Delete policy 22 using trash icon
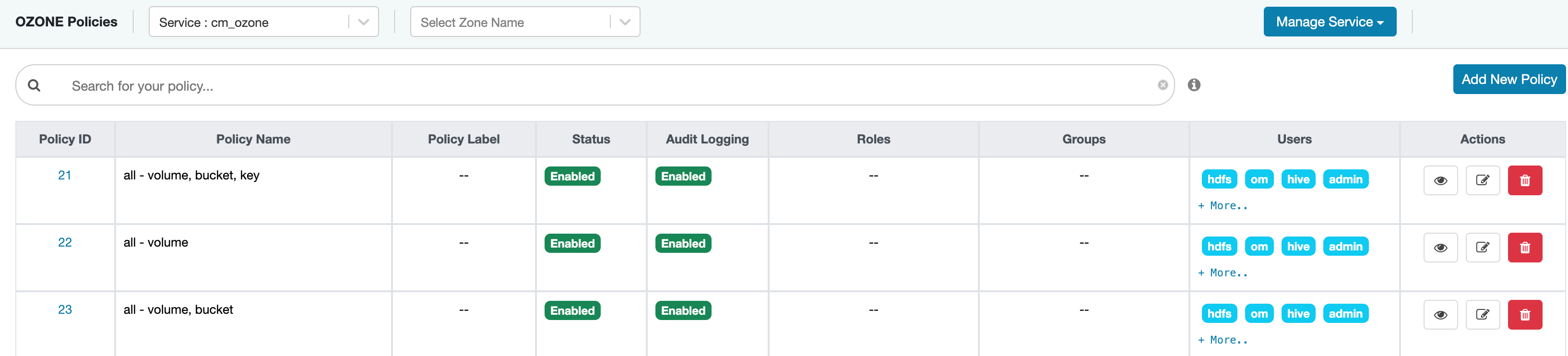Image resolution: width=1568 pixels, height=356 pixels. [x=1524, y=248]
